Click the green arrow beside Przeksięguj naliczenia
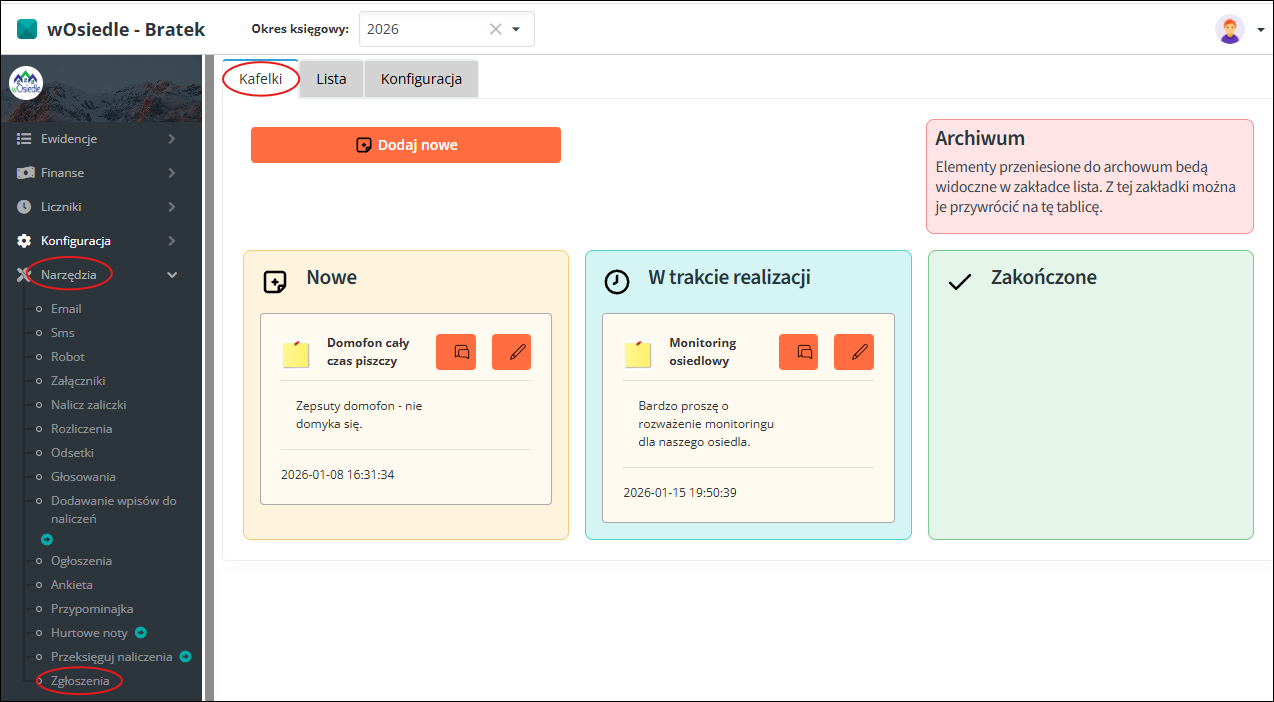This screenshot has width=1274, height=702. pos(184,657)
